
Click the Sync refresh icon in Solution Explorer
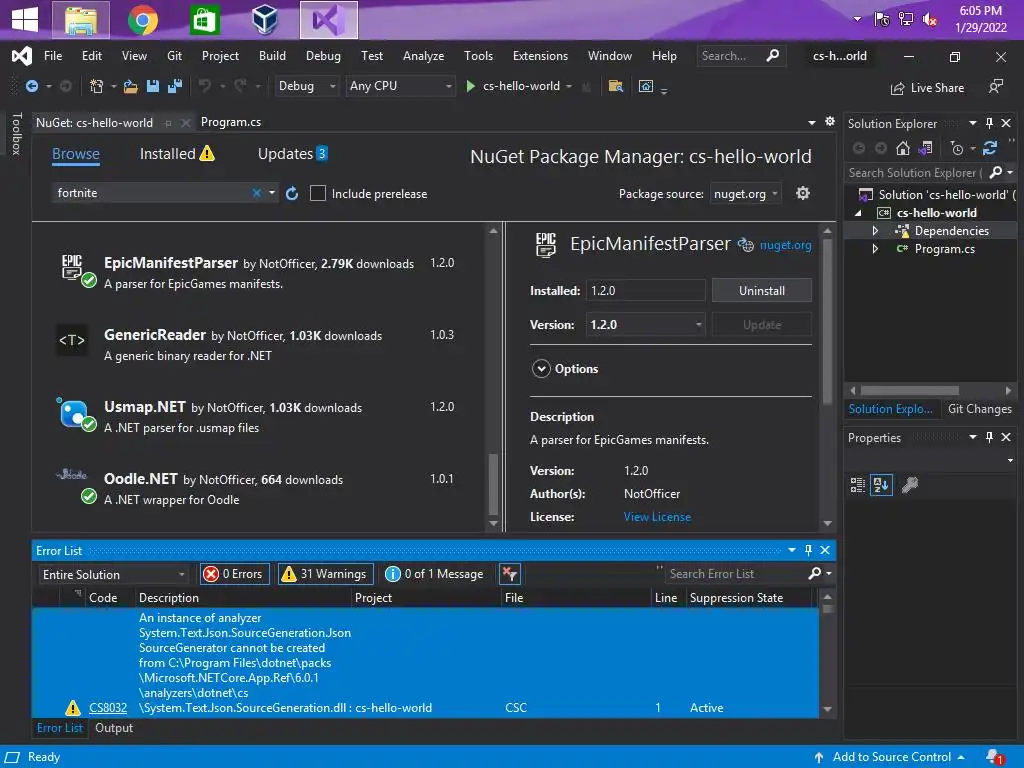click(x=989, y=148)
